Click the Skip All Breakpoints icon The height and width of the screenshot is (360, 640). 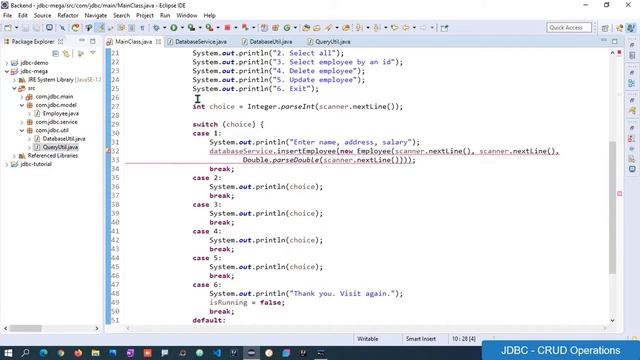62,28
